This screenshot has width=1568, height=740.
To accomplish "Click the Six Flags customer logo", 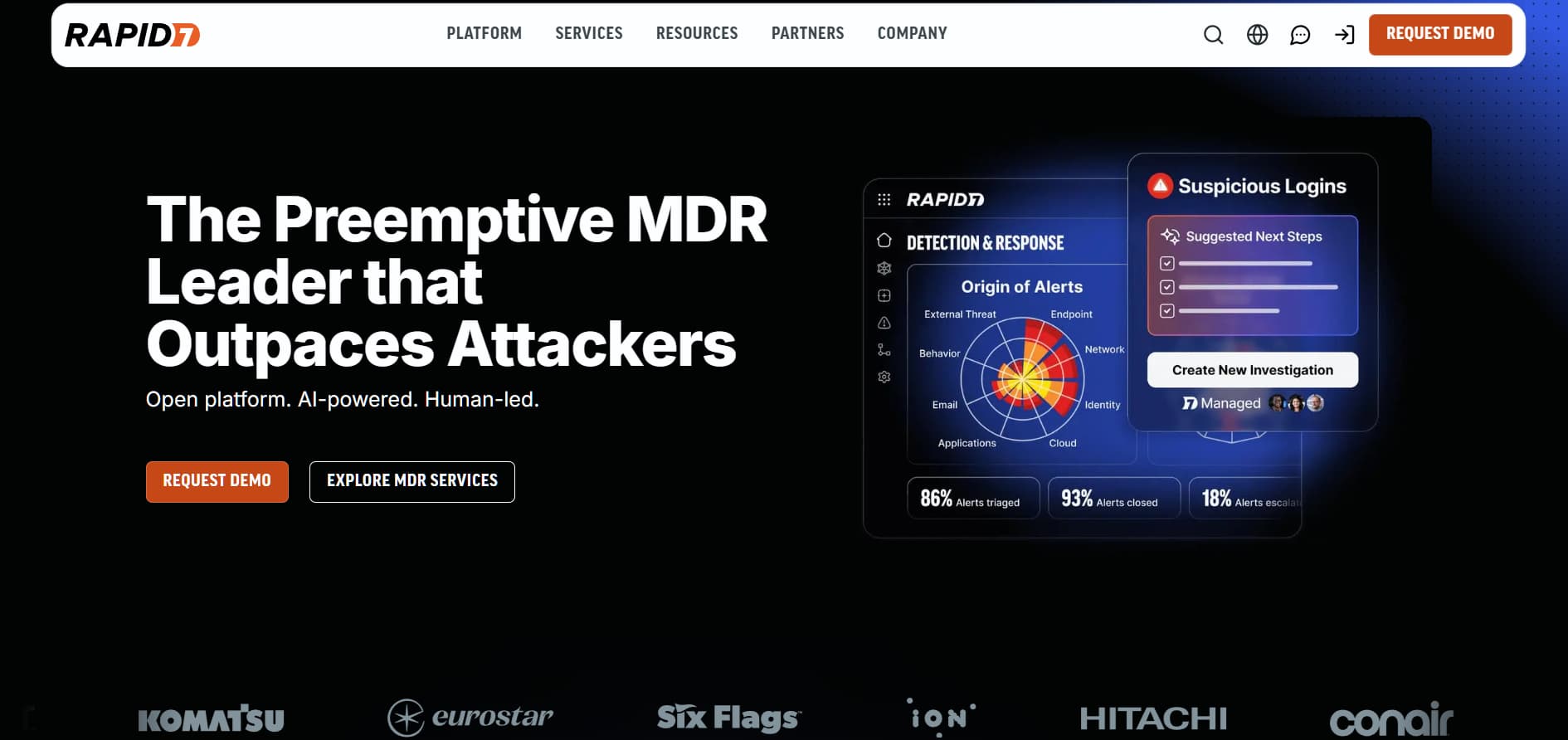I will [x=729, y=718].
